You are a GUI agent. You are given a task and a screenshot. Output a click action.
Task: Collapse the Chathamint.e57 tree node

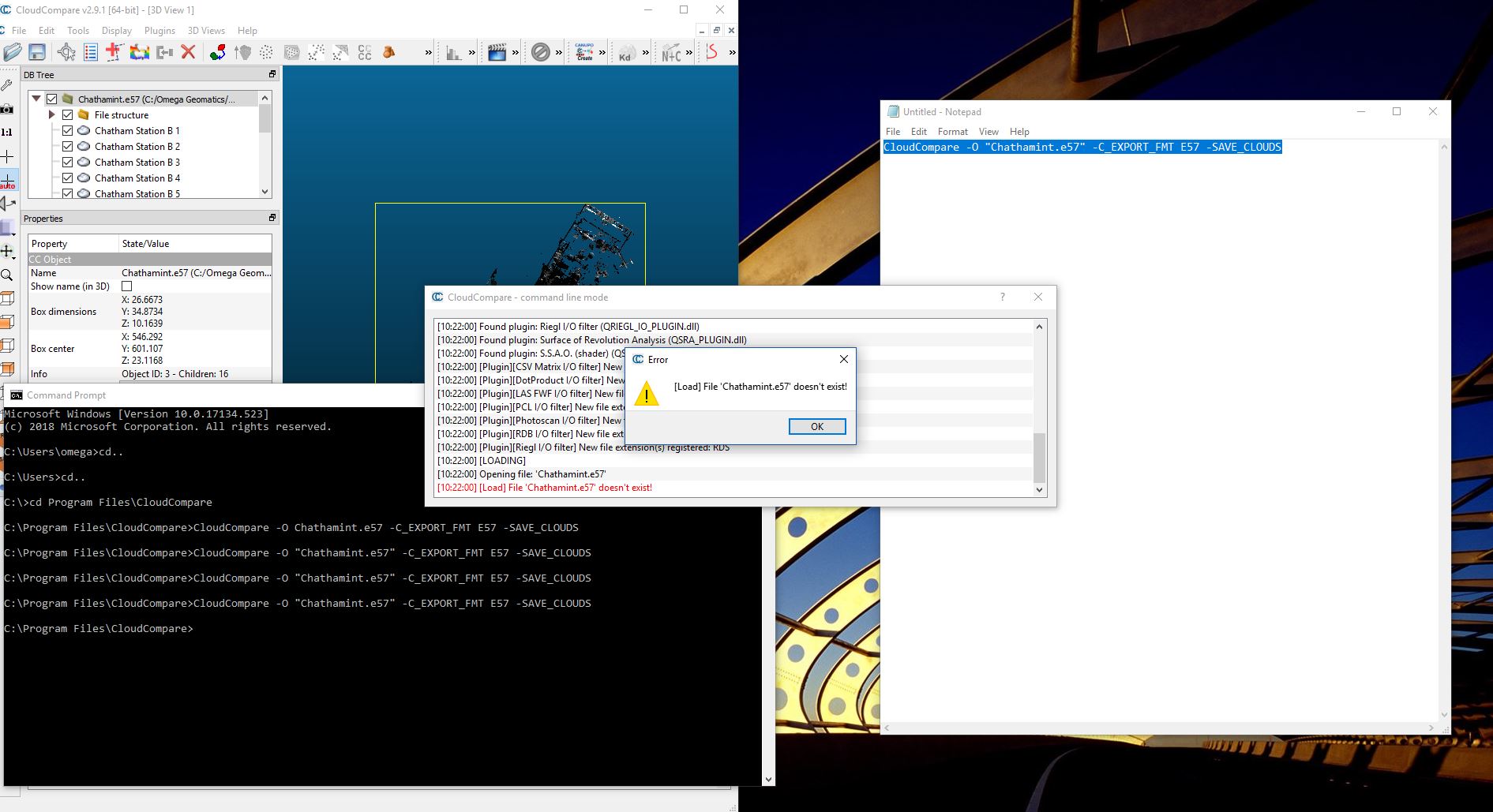coord(36,99)
